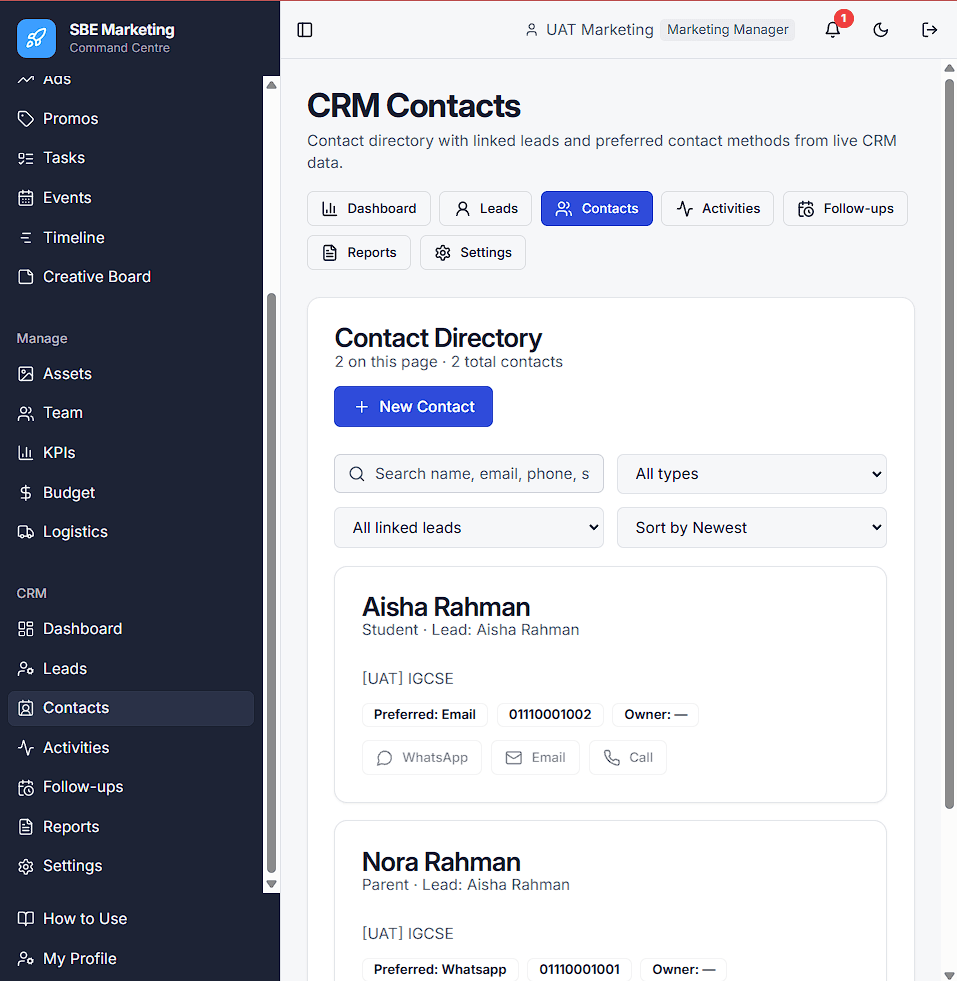Select the Contacts tab
This screenshot has height=981, width=957.
[x=597, y=208]
